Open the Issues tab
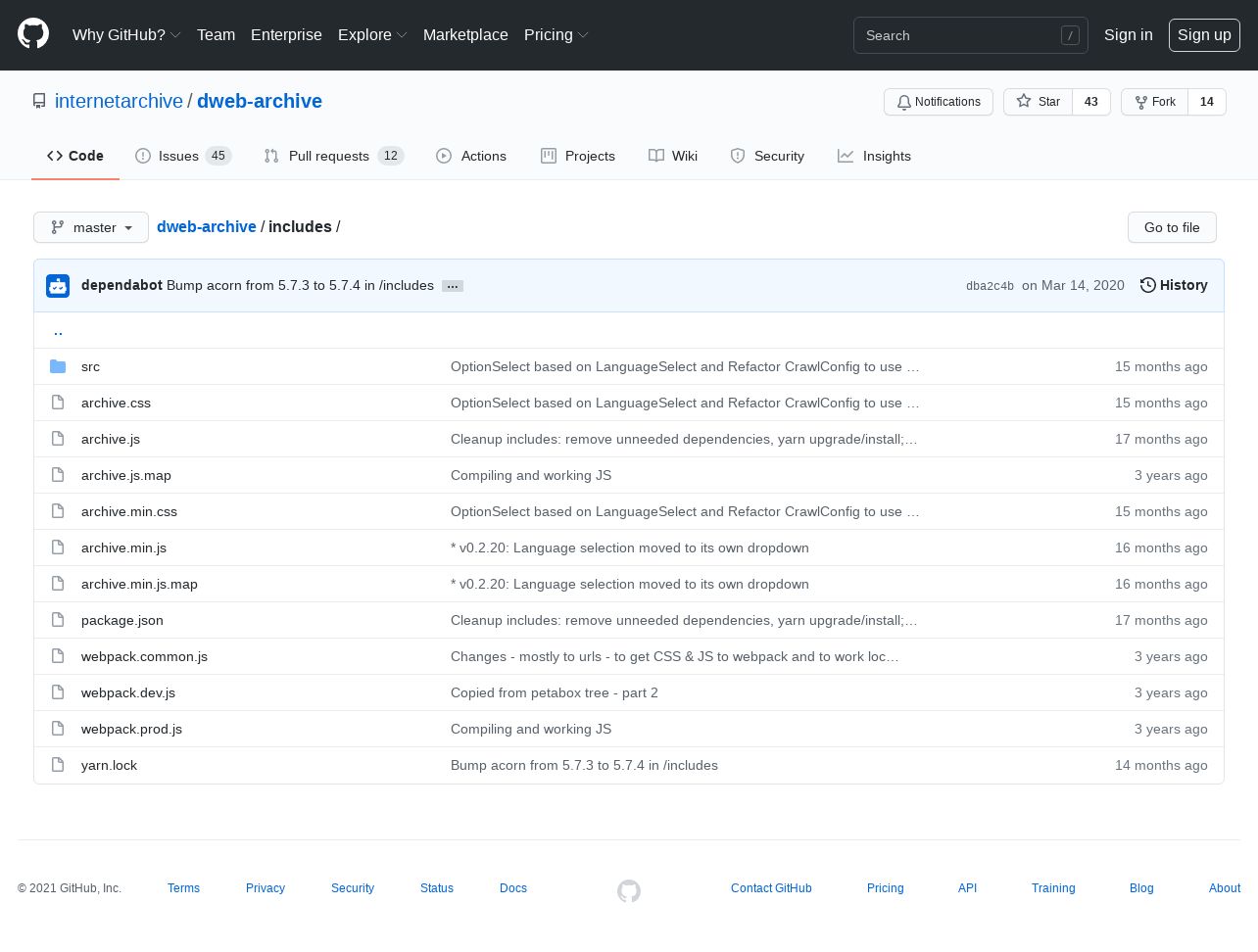 tap(183, 156)
